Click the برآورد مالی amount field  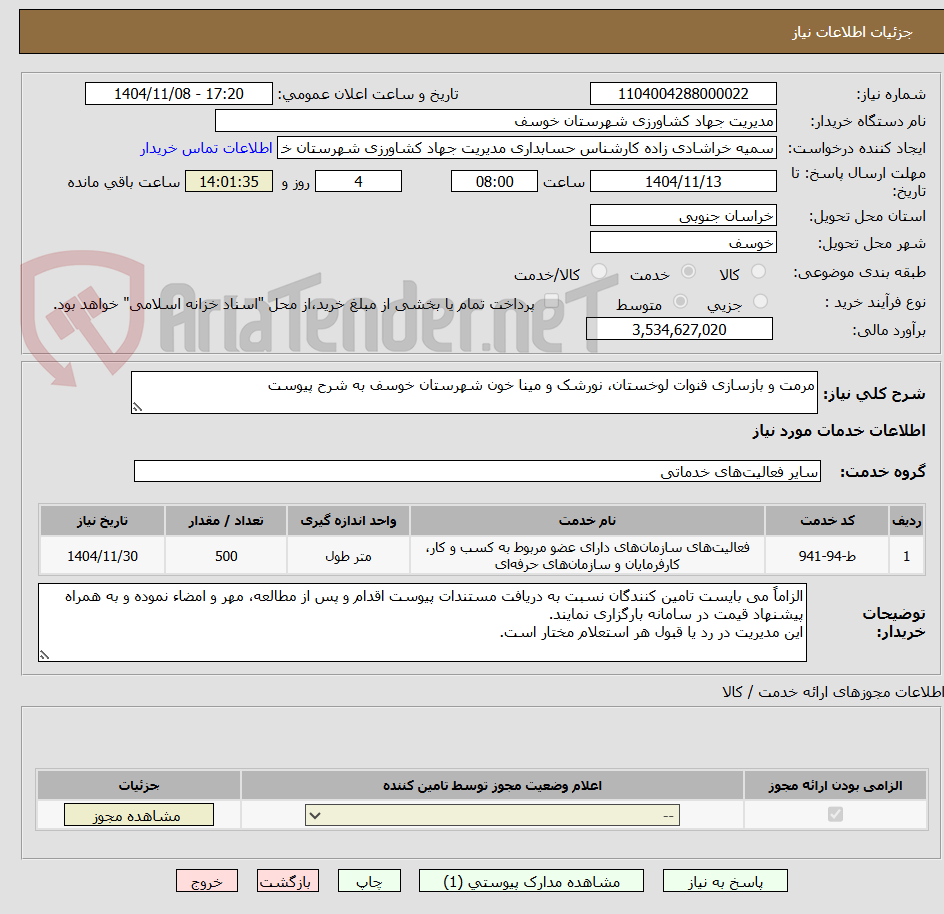click(679, 329)
